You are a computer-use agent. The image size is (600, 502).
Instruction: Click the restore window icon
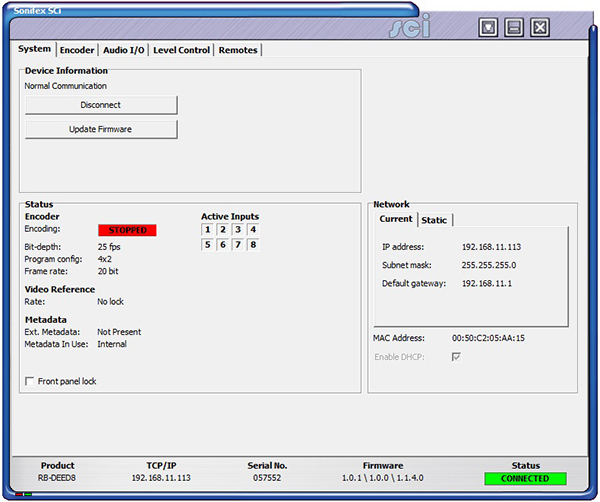[488, 28]
